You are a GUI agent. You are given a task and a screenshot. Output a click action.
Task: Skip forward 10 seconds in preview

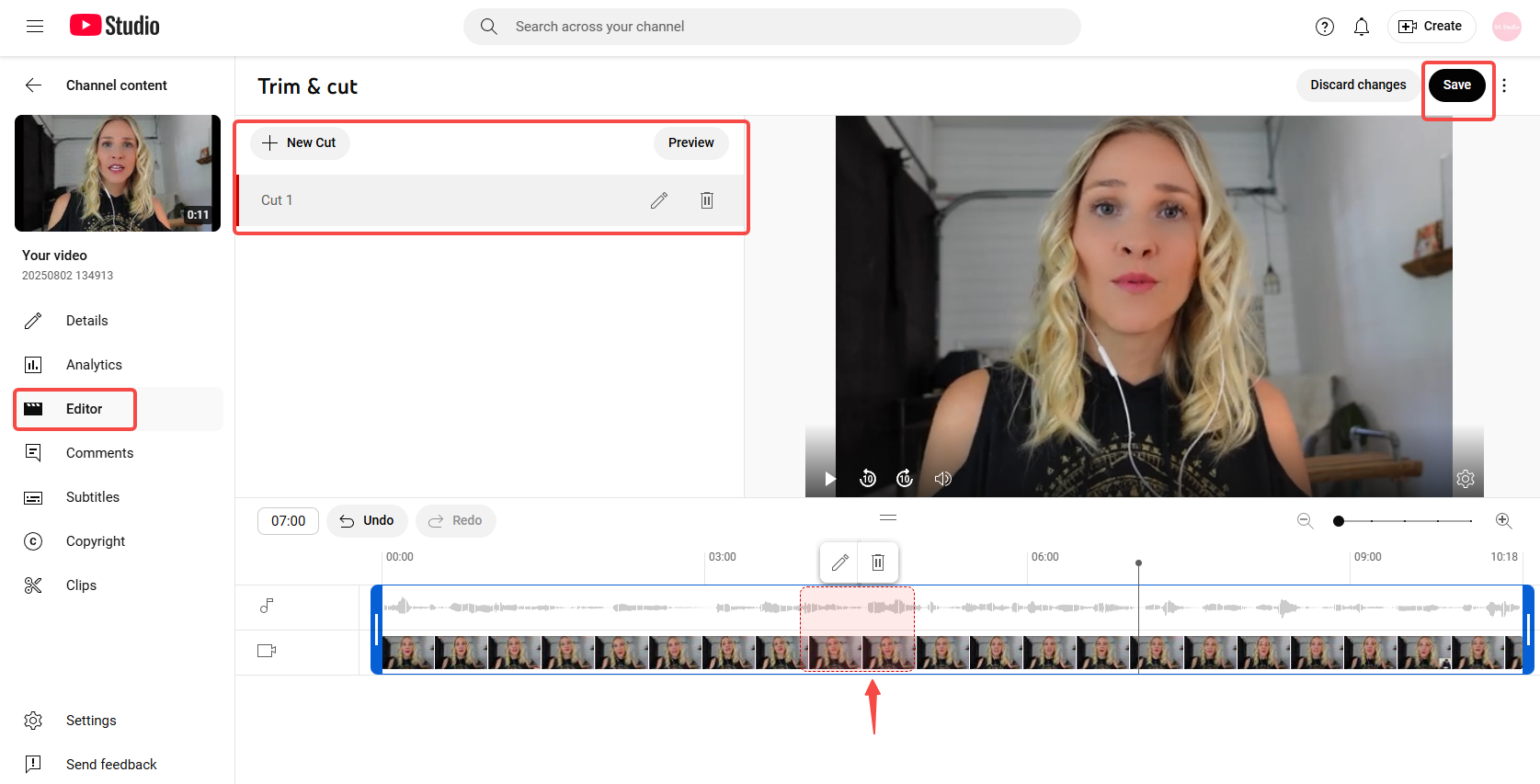pyautogui.click(x=905, y=479)
